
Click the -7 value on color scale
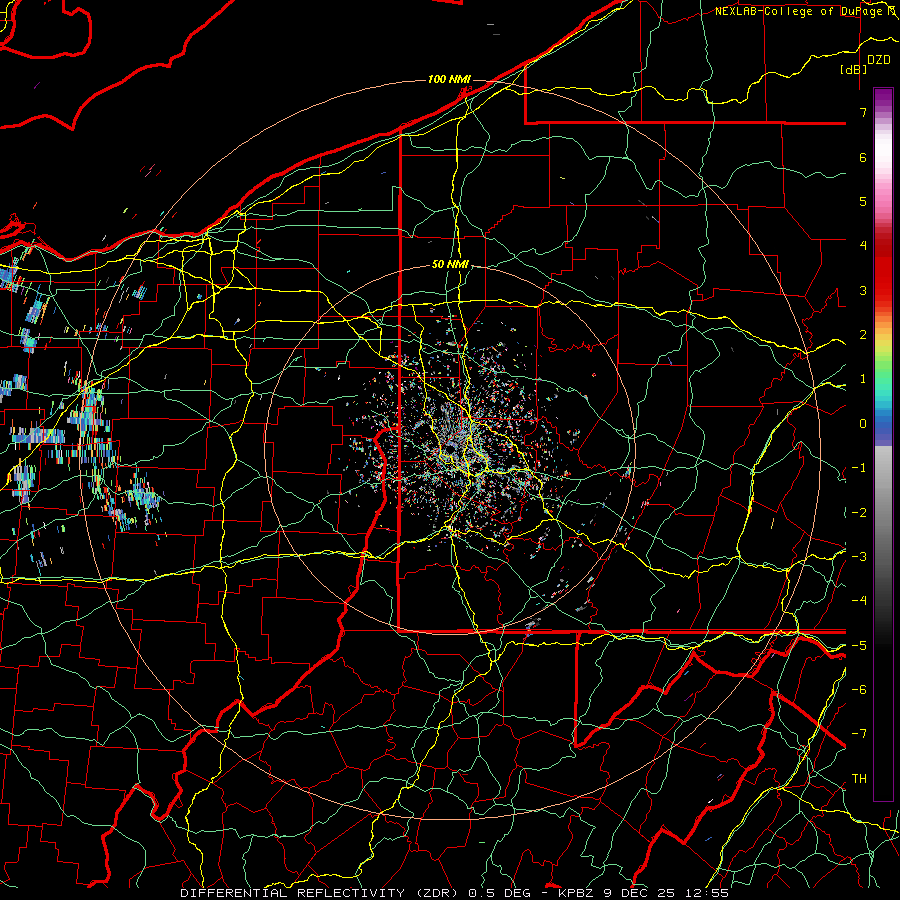(859, 734)
